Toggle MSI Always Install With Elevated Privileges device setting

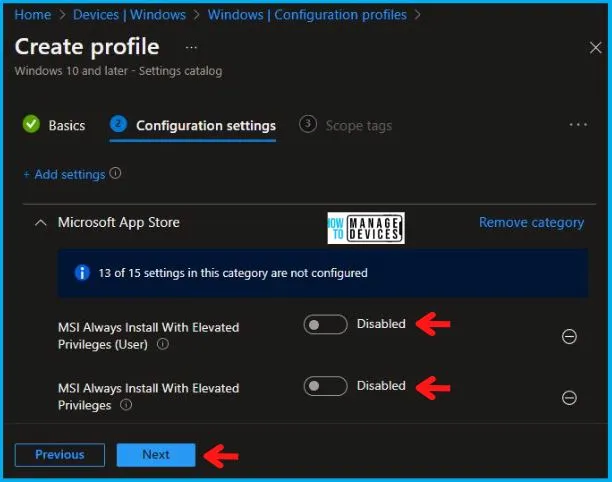pos(326,386)
